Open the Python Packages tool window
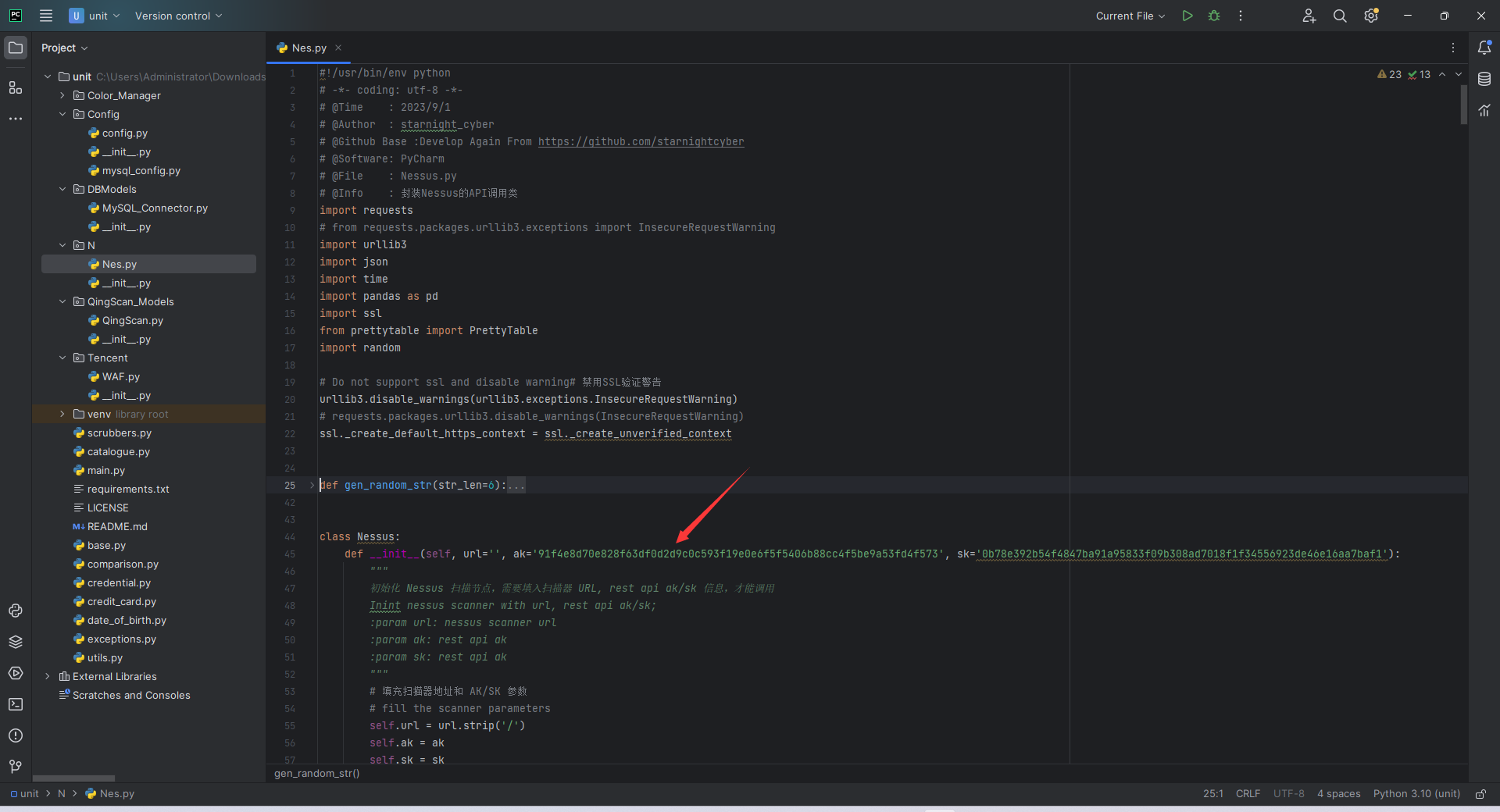 (16, 642)
